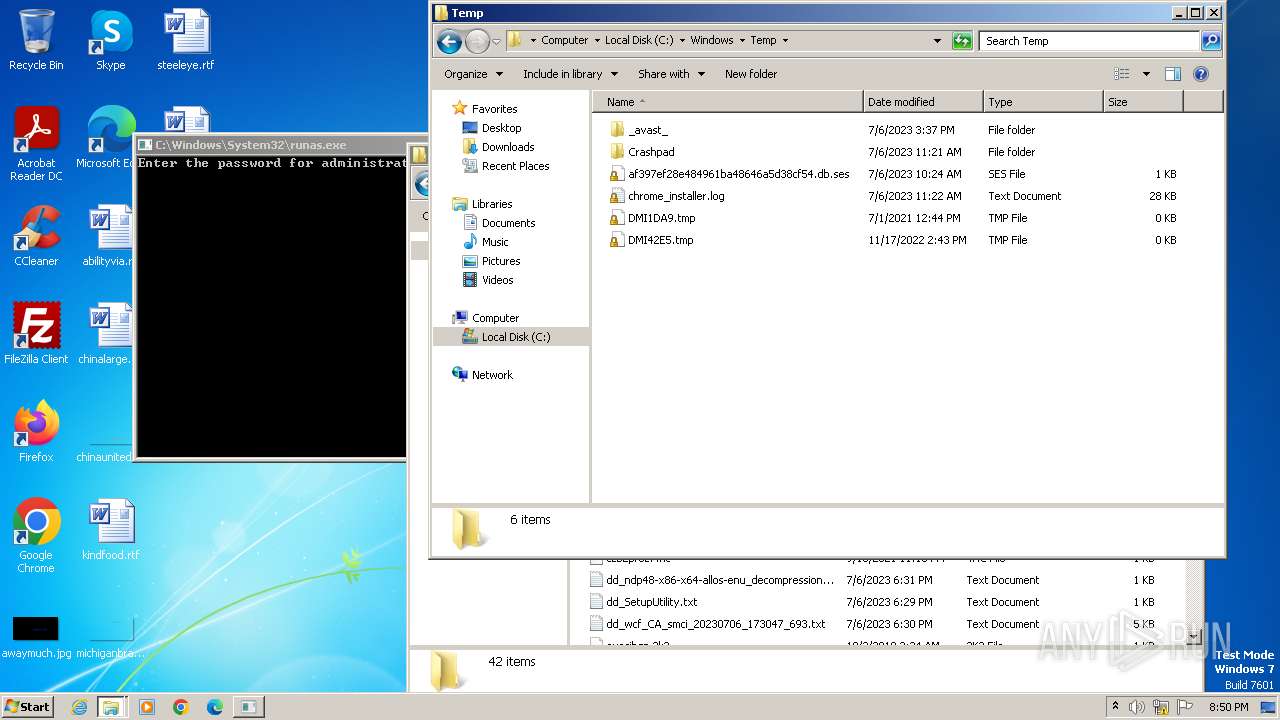Click the volume speaker tray icon
The height and width of the screenshot is (720, 1280).
pyautogui.click(x=1138, y=707)
